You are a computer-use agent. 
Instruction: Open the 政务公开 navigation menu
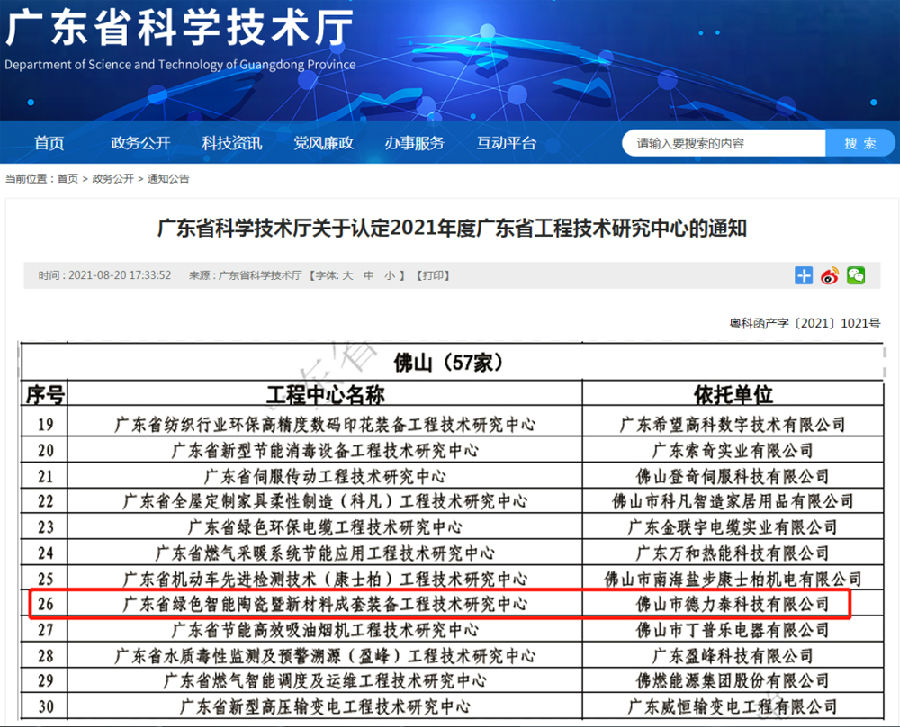[140, 143]
